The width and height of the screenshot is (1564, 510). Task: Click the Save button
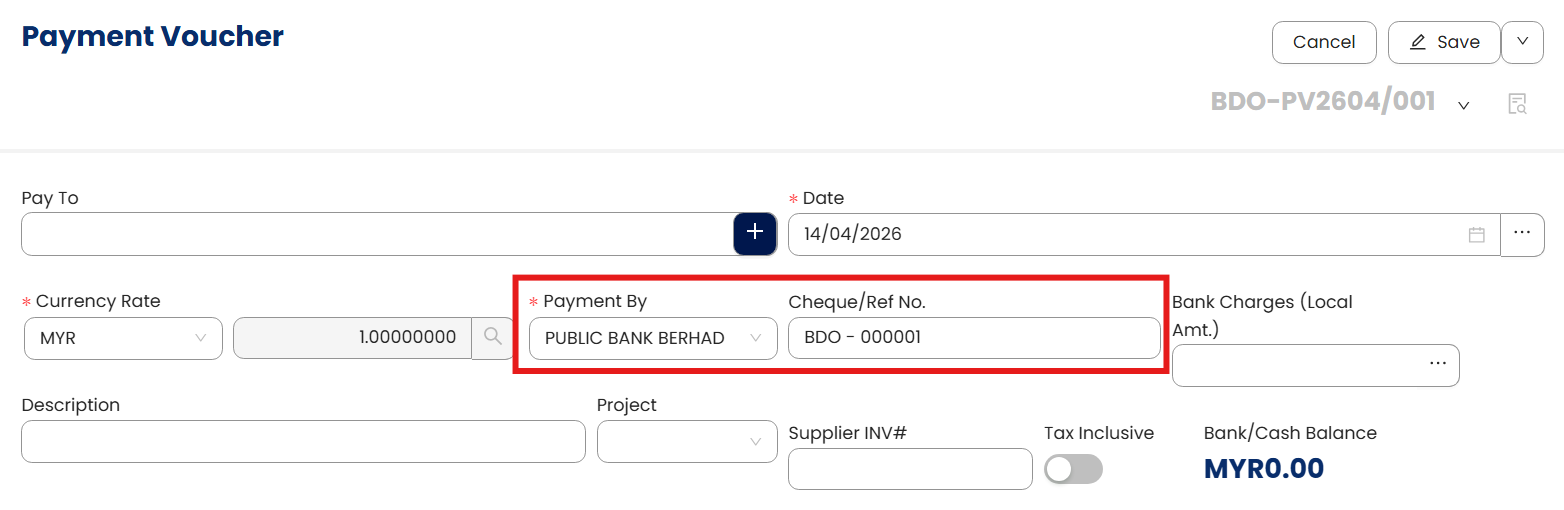click(1444, 42)
